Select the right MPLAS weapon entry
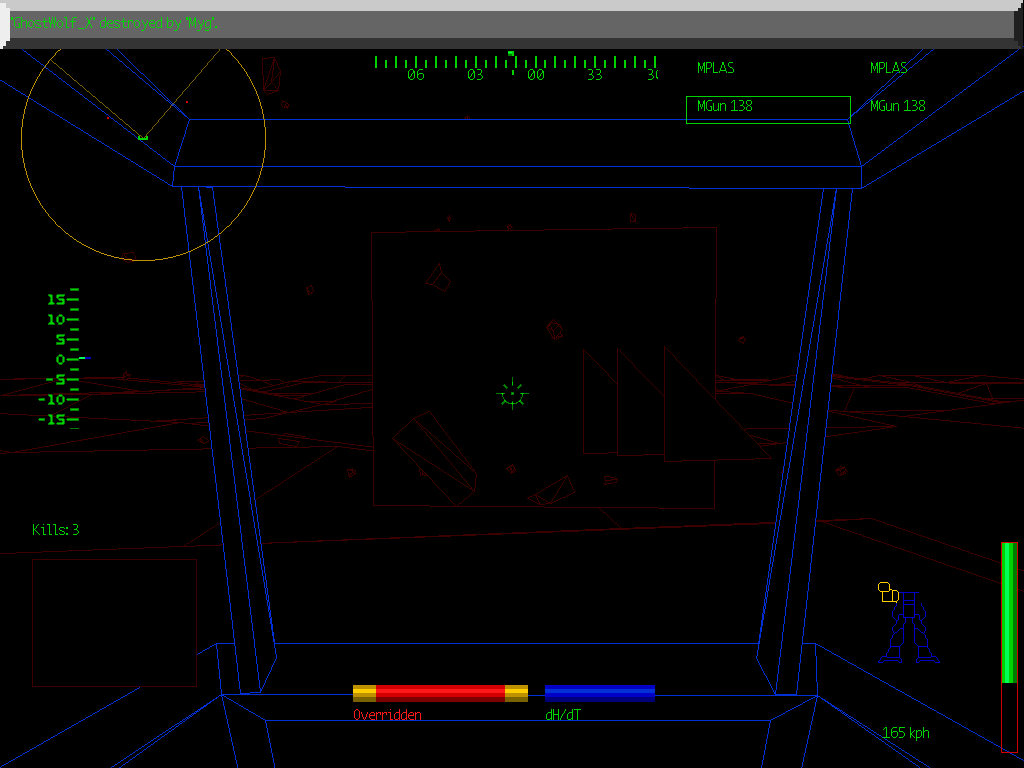 point(888,68)
